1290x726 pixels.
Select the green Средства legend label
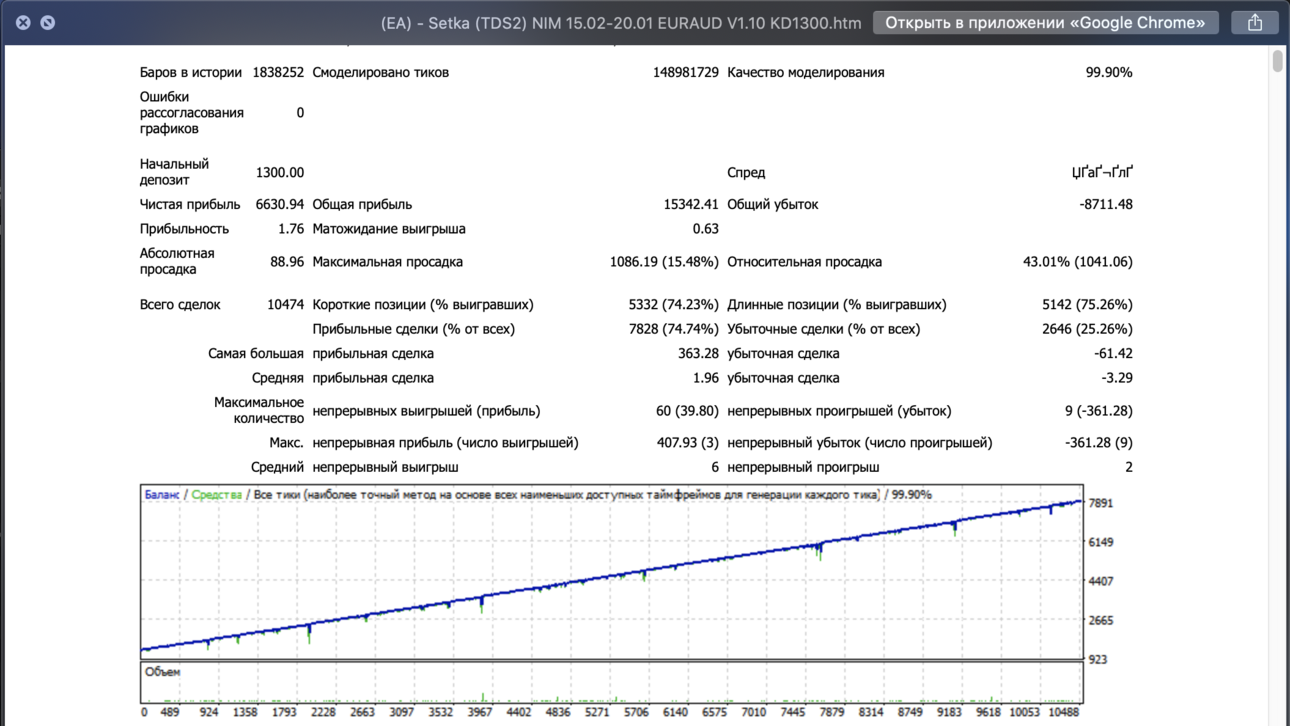tap(217, 495)
